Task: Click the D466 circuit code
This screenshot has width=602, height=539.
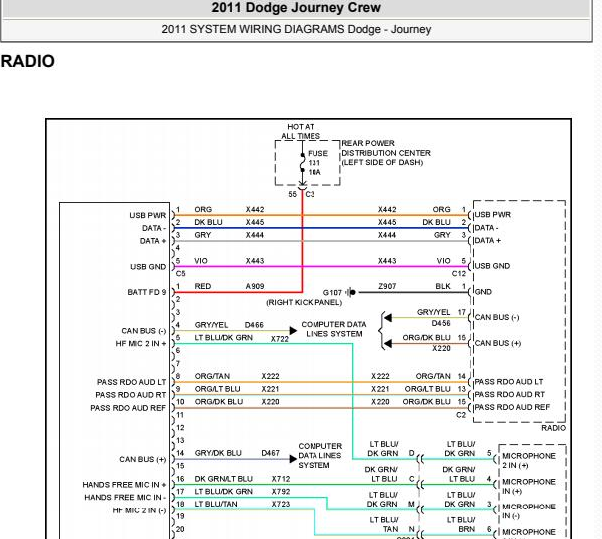Action: click(x=254, y=325)
